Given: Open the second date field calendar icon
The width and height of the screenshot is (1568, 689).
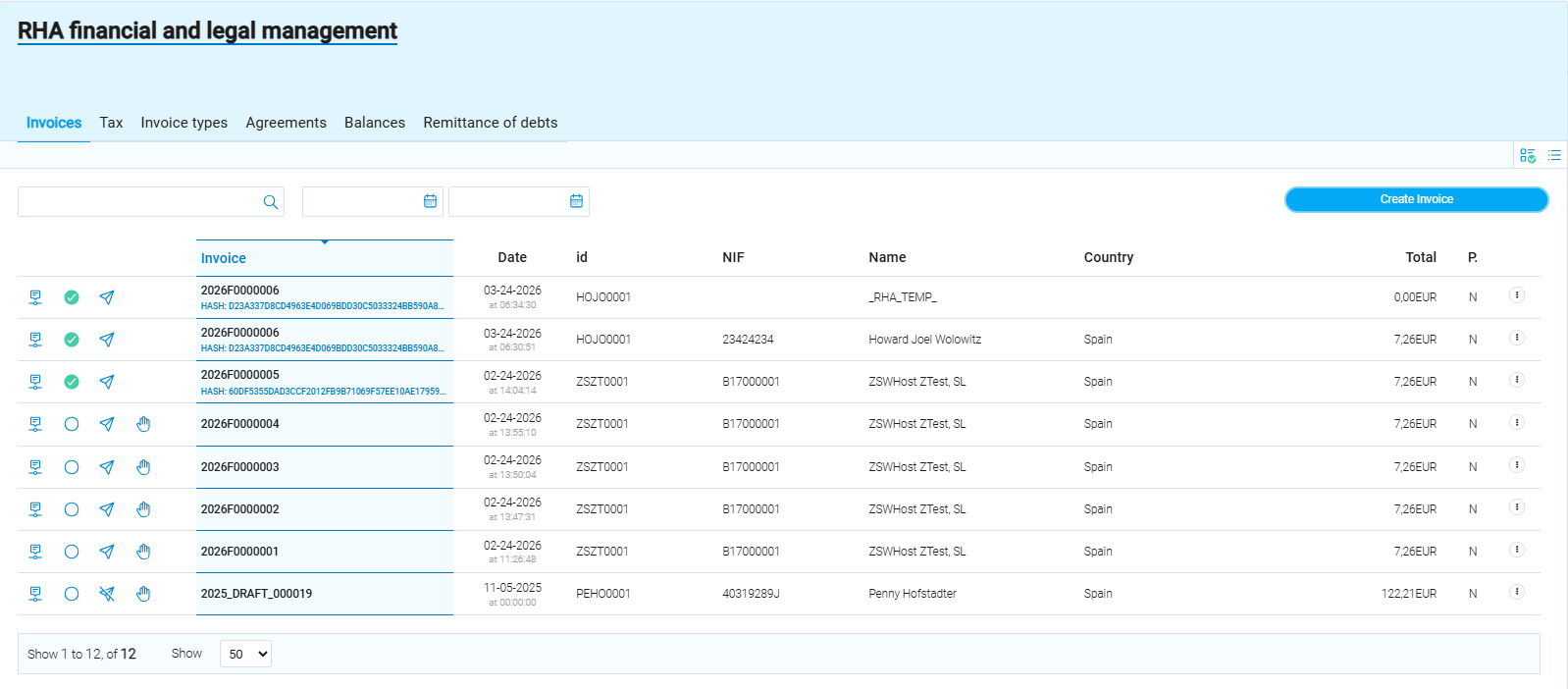Looking at the screenshot, I should click(576, 201).
